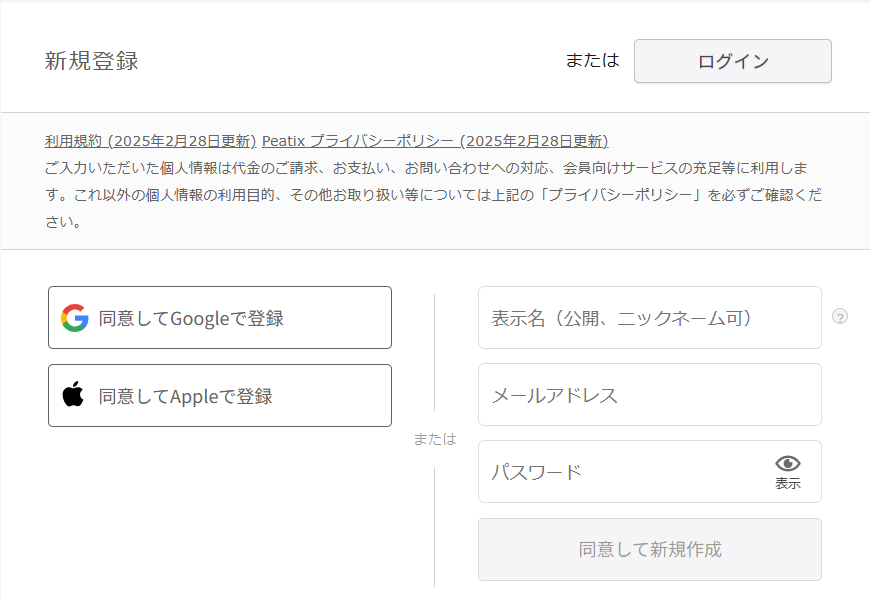Click the または divider between the columns
Viewport: 870px width, 600px height.
435,439
